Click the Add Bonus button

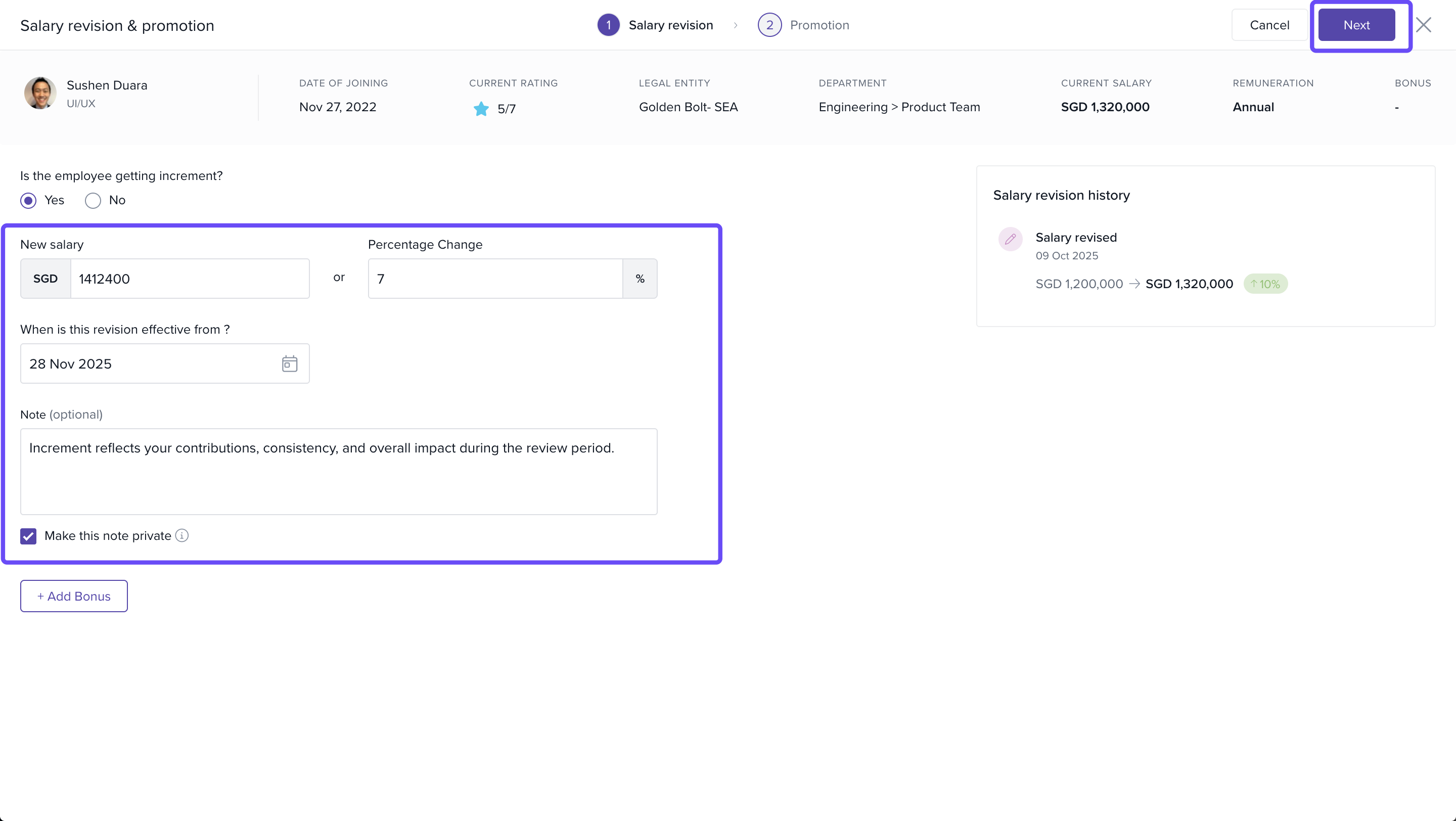pyautogui.click(x=73, y=596)
